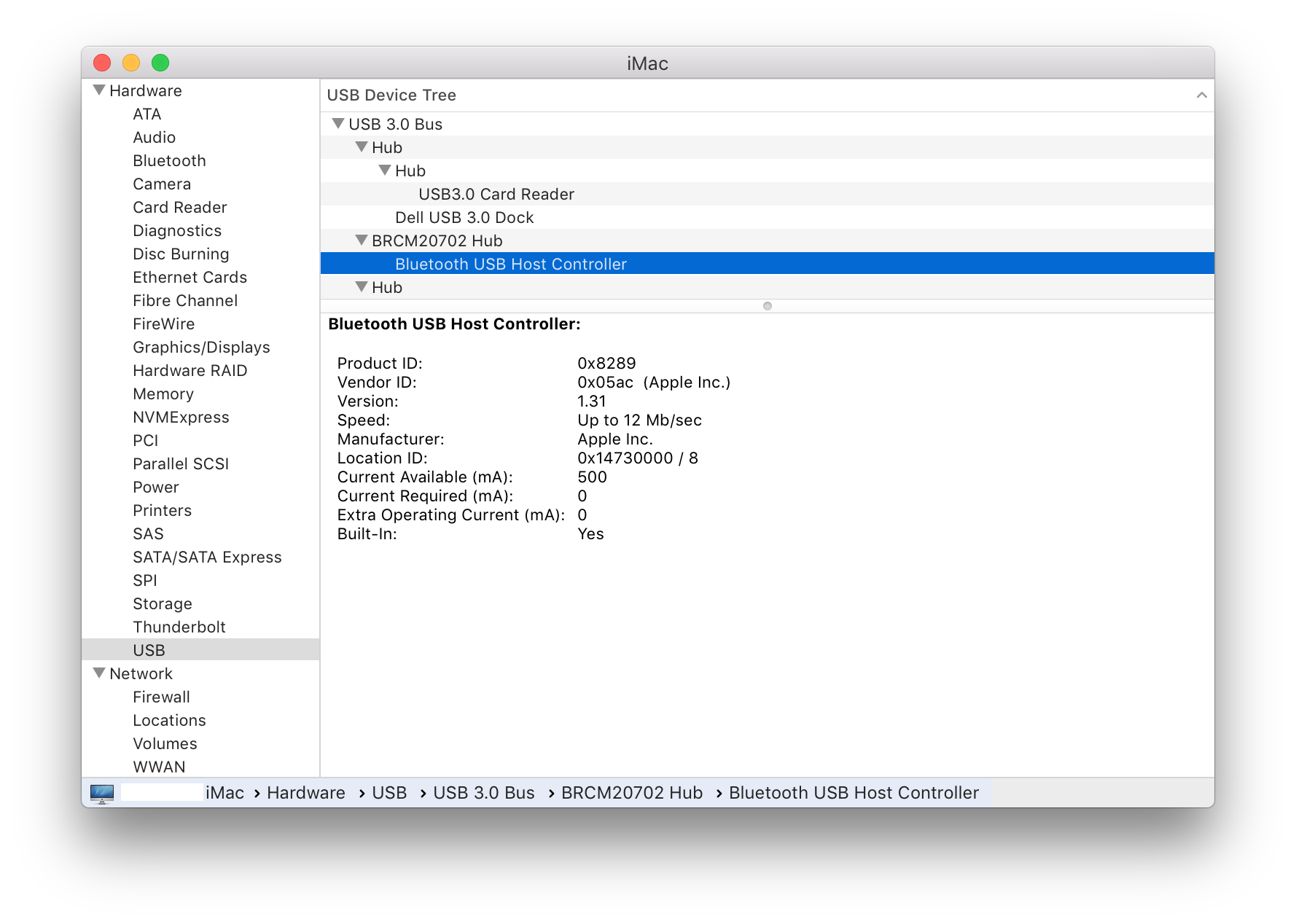This screenshot has width=1296, height=924.
Task: Click the USB Device Tree column header
Action: (x=768, y=95)
